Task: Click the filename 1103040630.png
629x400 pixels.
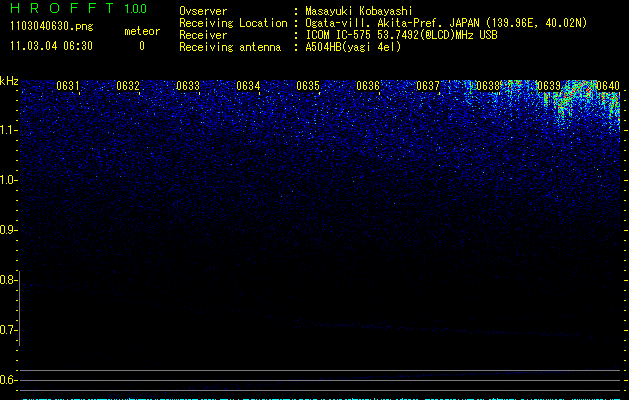Action: click(51, 27)
